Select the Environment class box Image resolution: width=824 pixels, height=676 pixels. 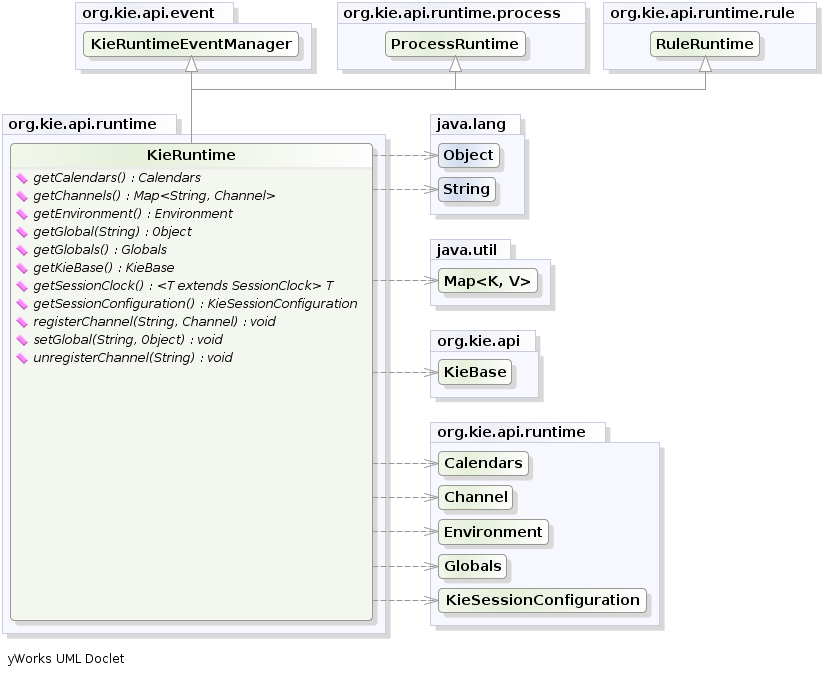493,532
